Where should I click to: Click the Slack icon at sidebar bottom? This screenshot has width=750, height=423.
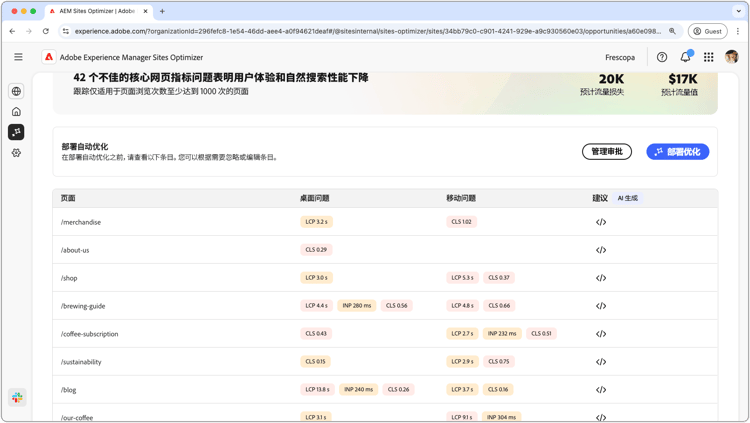click(17, 397)
